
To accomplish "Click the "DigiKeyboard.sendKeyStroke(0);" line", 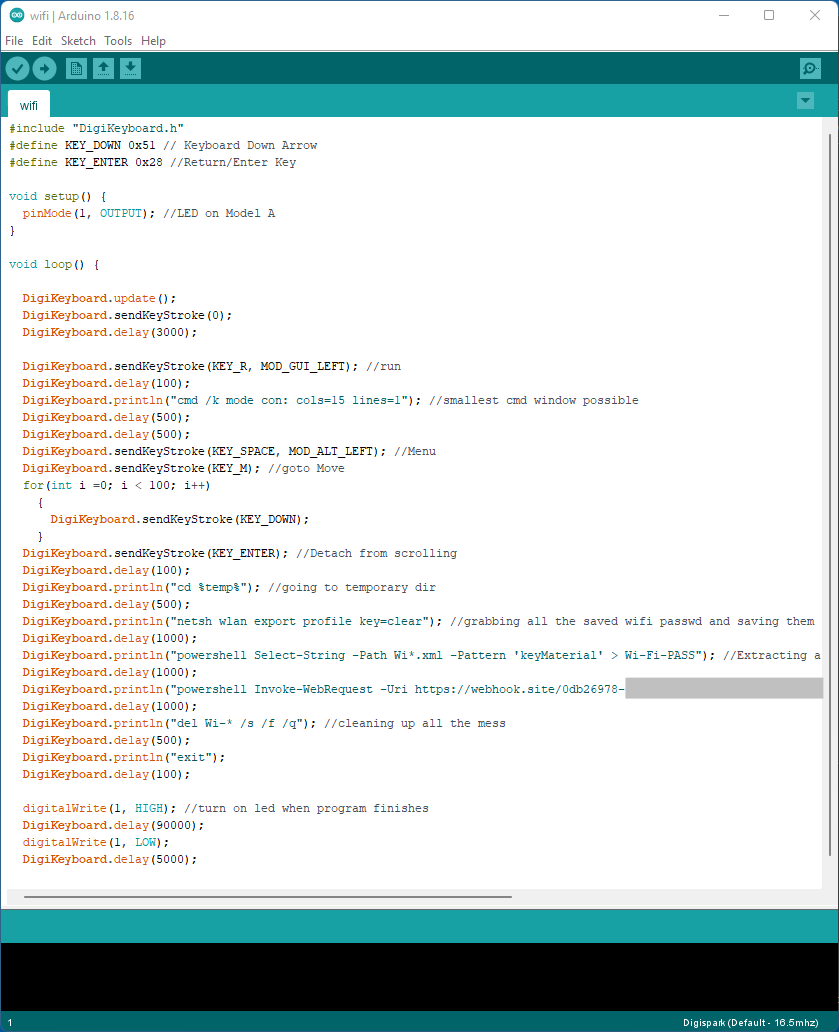I will click(127, 315).
